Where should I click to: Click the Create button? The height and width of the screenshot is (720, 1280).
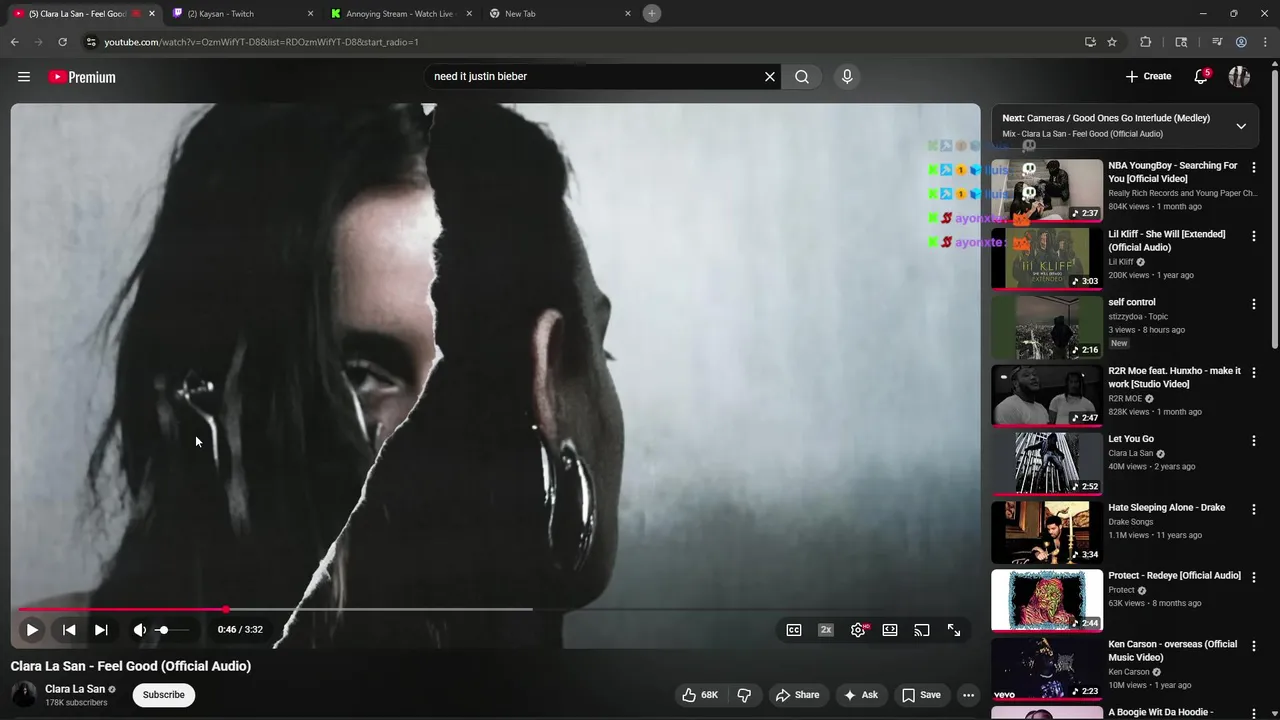point(1148,76)
